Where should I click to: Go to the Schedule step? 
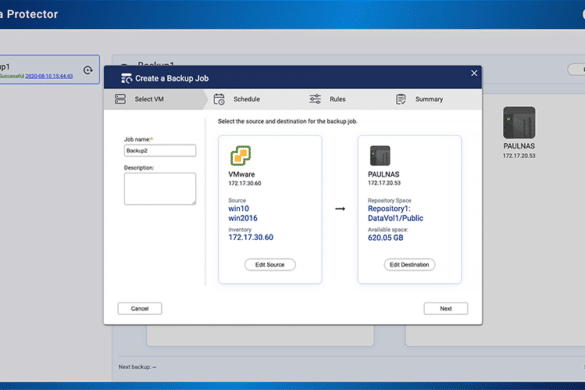click(x=247, y=99)
